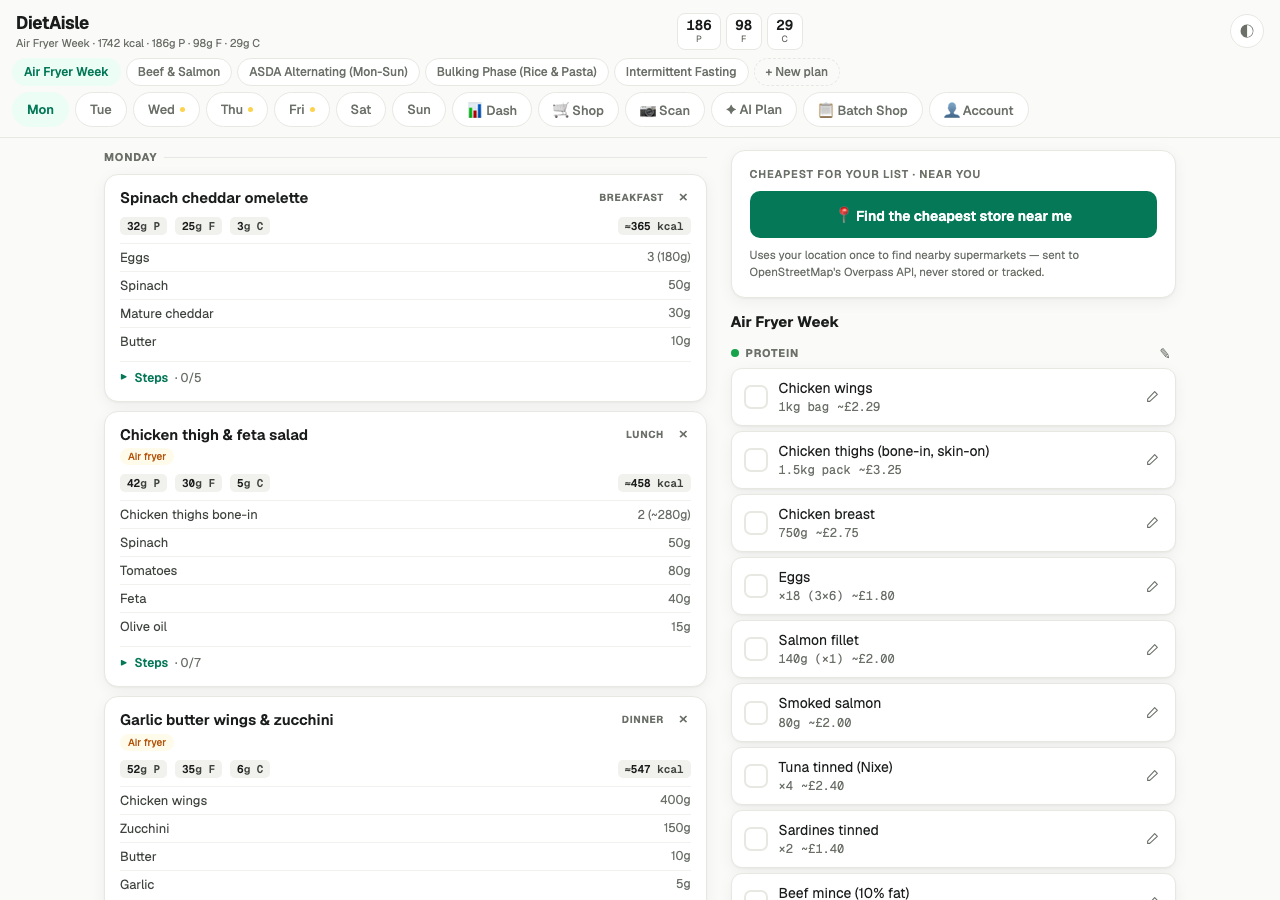Check off Tuna tinned (Nixe)

[x=756, y=776]
